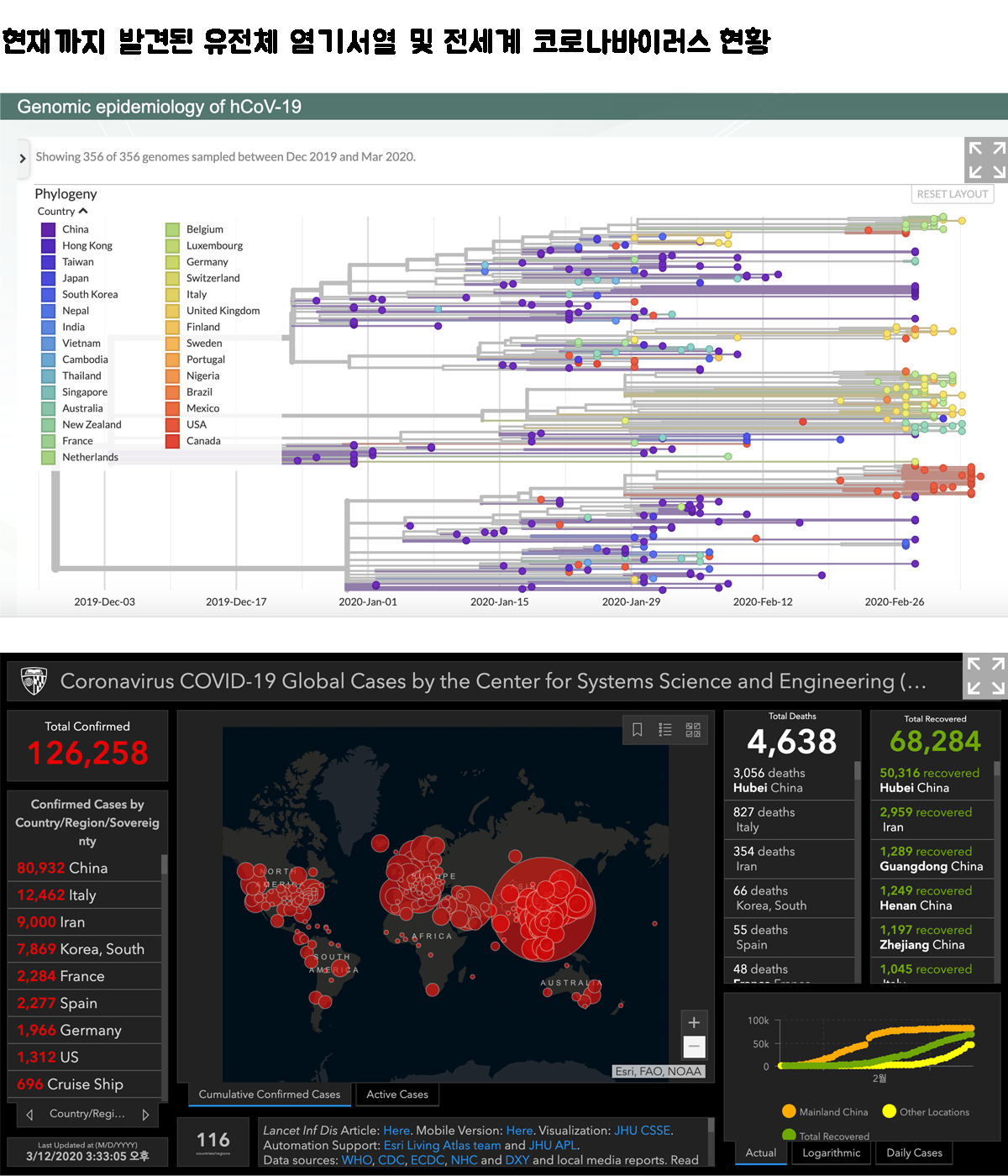Screen dimensions: 1008x1176
Task: Zoom in on the map with plus button
Action: [x=694, y=1022]
